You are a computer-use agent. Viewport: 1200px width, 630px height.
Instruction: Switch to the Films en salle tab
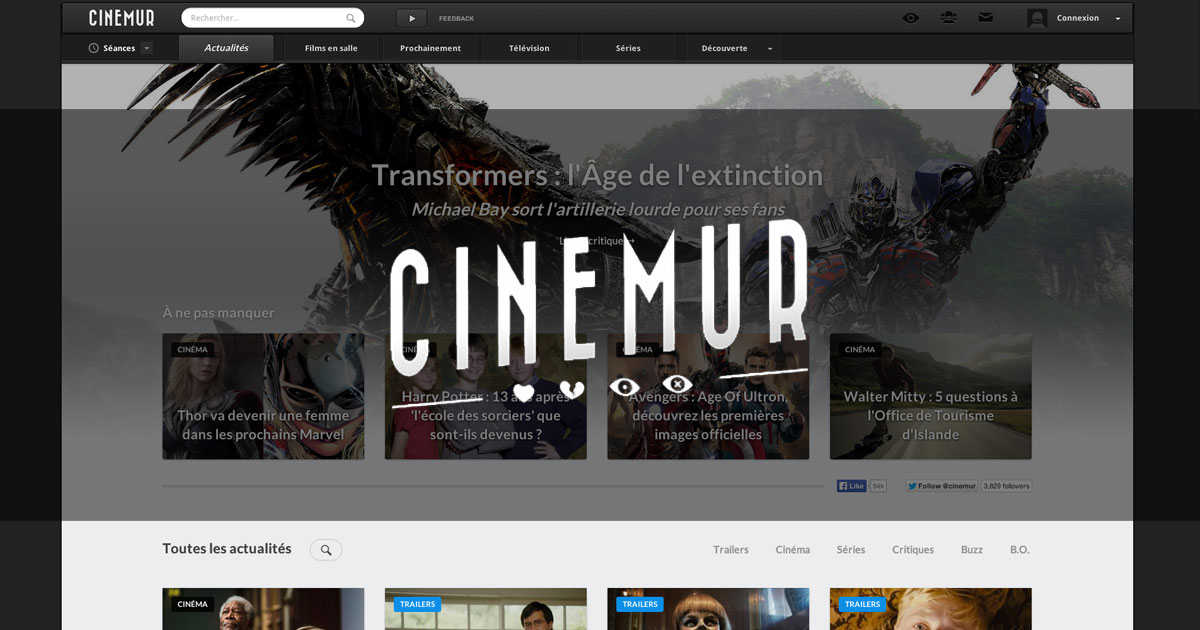[331, 48]
